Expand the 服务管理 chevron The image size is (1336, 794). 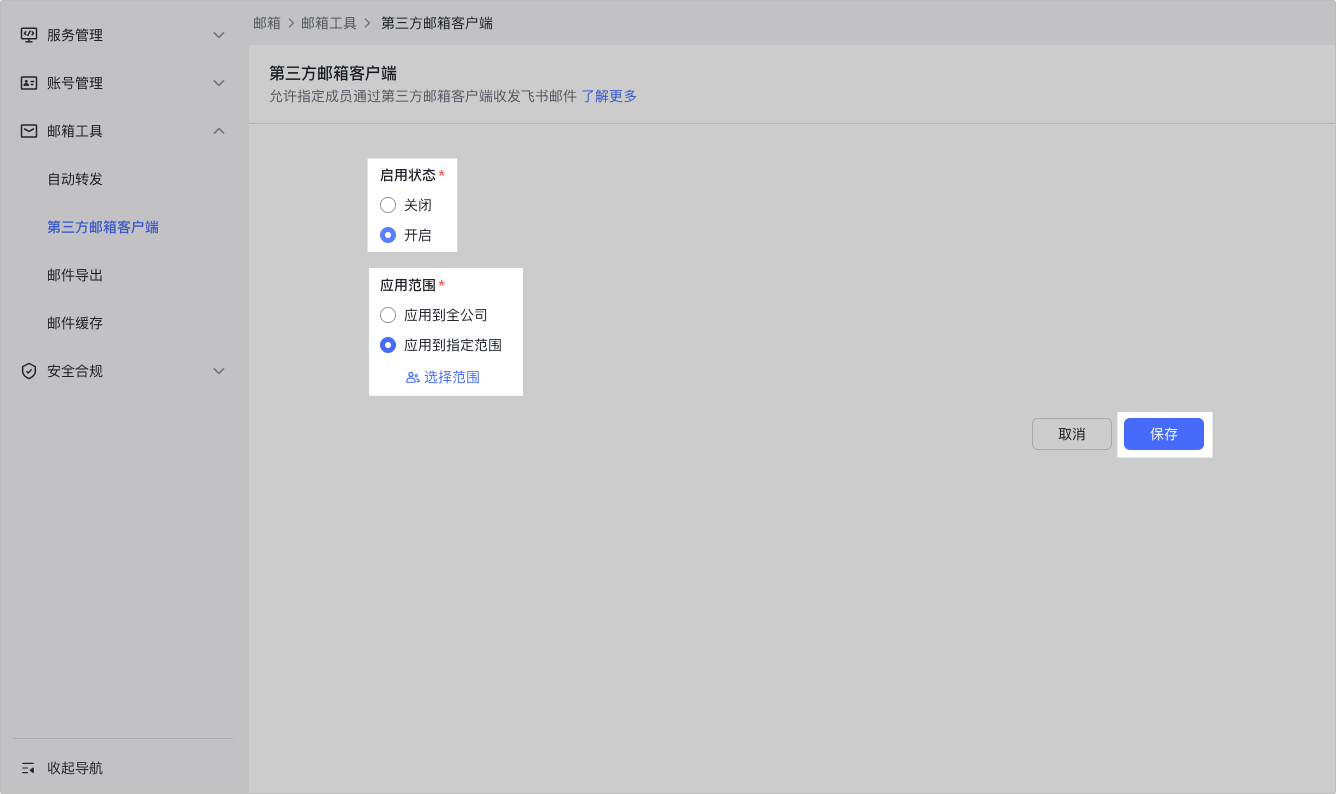pyautogui.click(x=219, y=35)
